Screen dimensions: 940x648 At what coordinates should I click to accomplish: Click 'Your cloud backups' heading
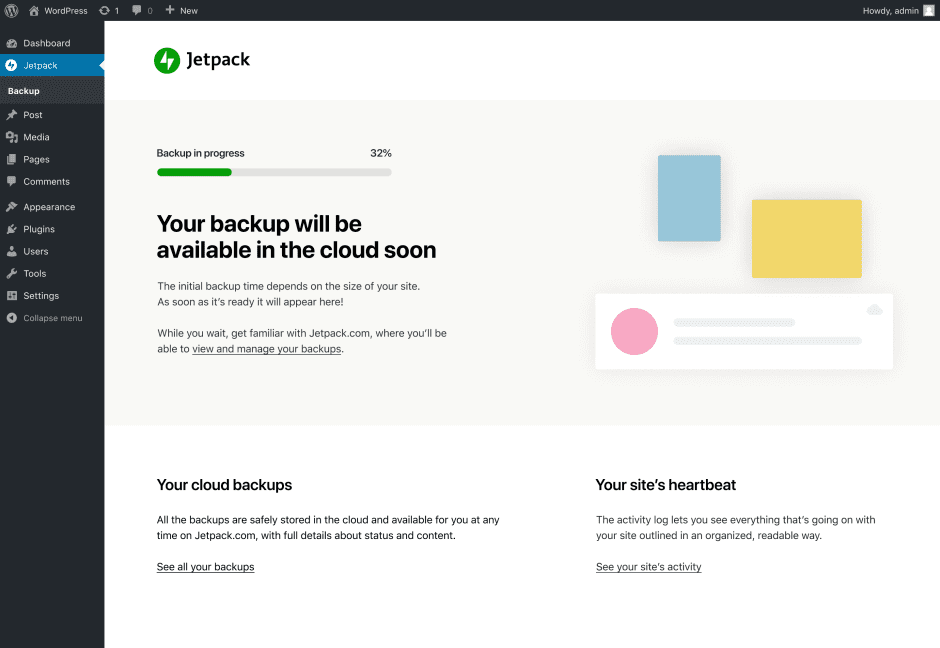click(224, 485)
